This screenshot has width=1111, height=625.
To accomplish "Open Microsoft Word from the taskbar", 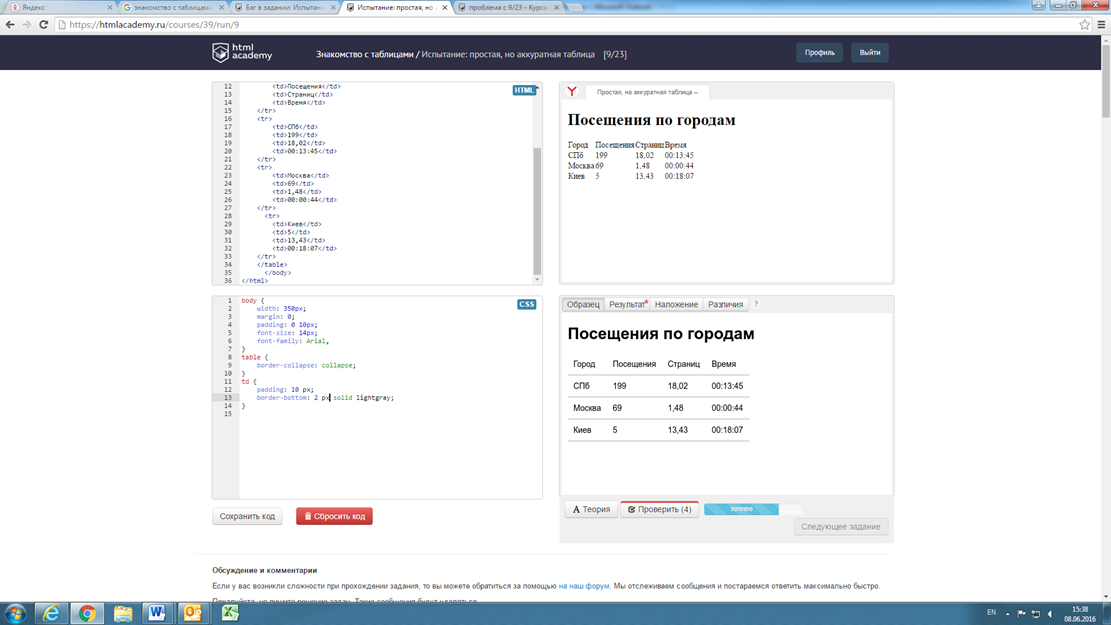I will (x=157, y=613).
